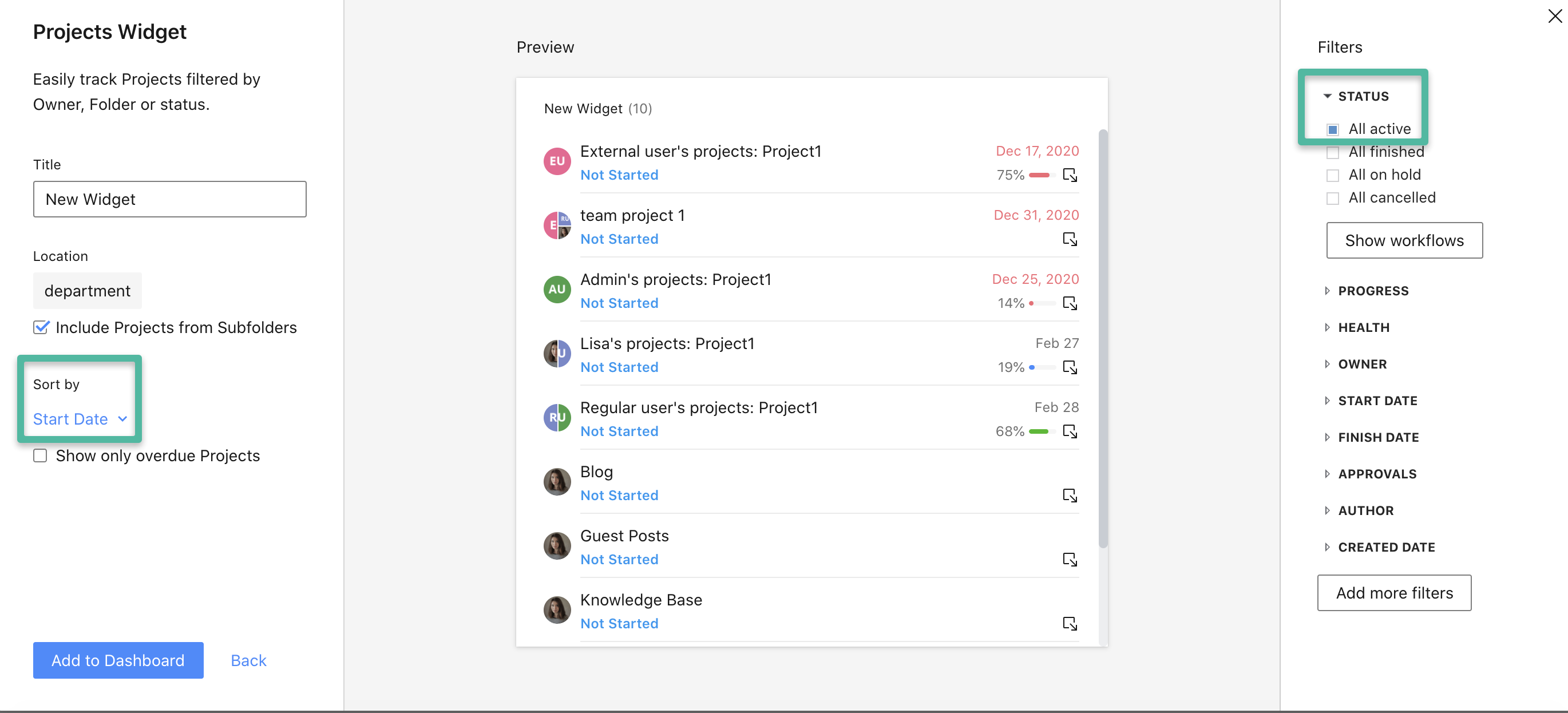Viewport: 1568px width, 713px height.
Task: Open the Sort by Start Date dropdown
Action: pos(80,419)
